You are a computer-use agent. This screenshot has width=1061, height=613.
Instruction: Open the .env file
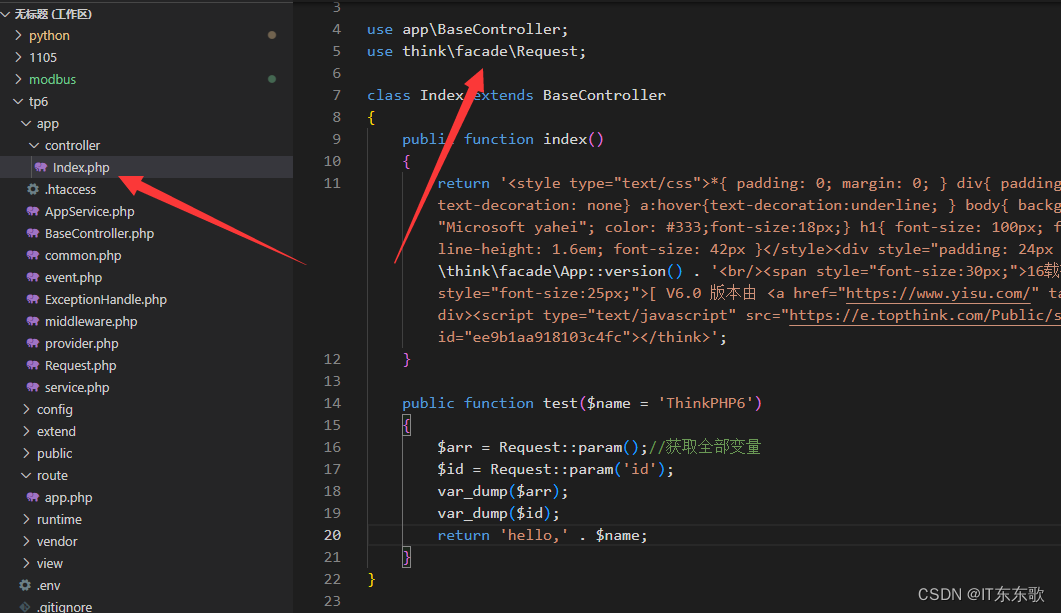tap(48, 585)
